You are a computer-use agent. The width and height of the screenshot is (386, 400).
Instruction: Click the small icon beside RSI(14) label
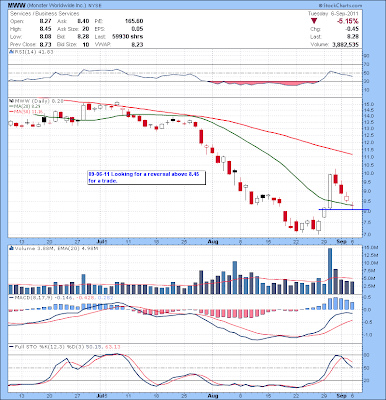(11, 52)
